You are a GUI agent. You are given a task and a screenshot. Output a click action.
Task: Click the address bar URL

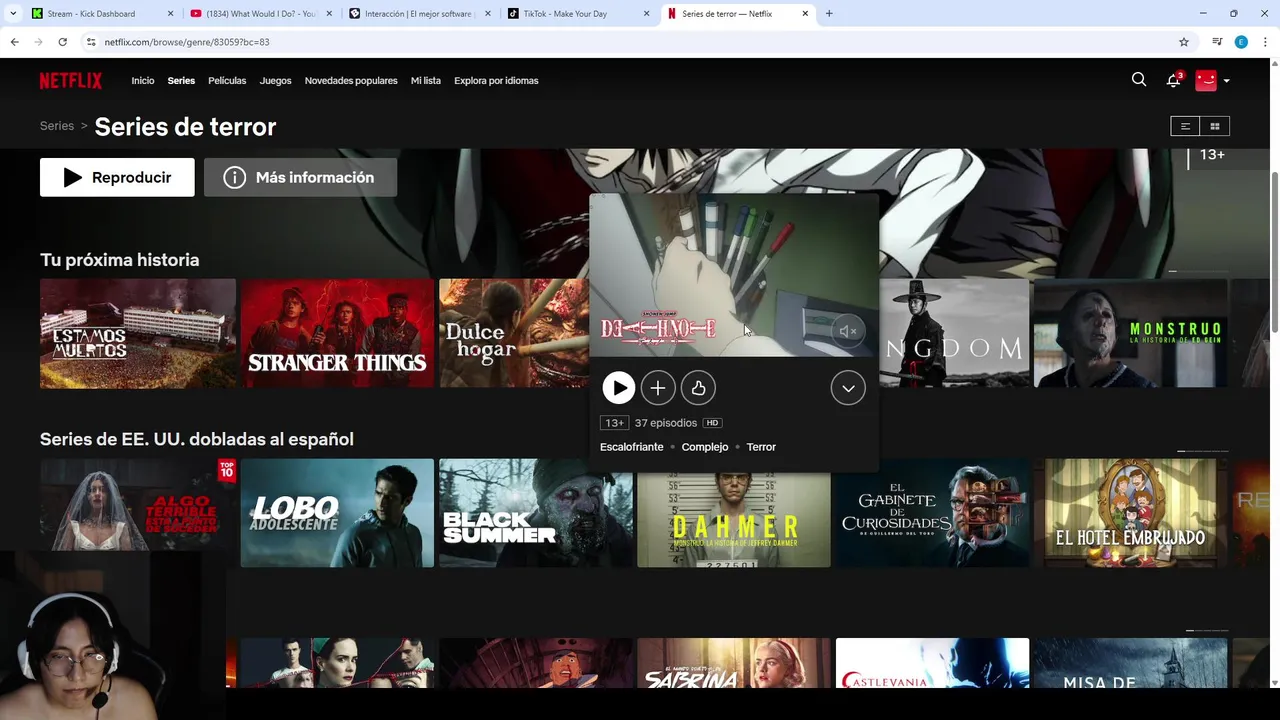pos(186,42)
